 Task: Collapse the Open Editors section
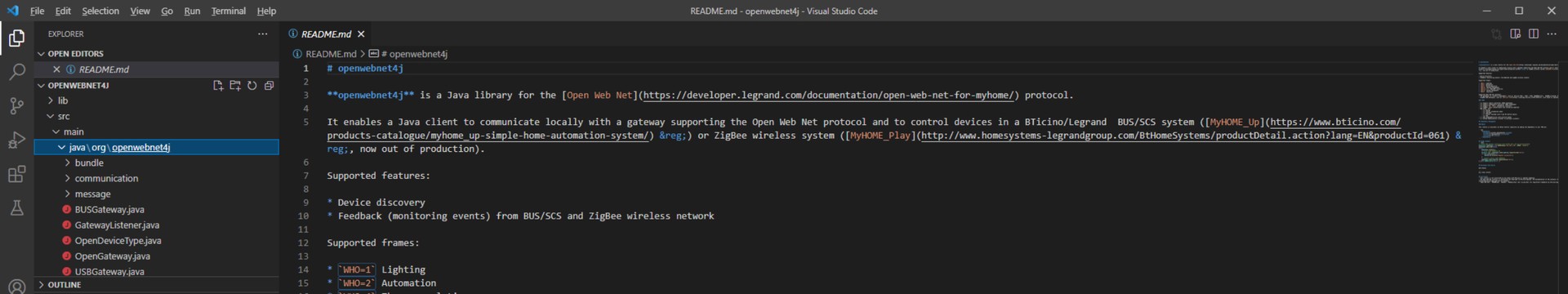41,54
